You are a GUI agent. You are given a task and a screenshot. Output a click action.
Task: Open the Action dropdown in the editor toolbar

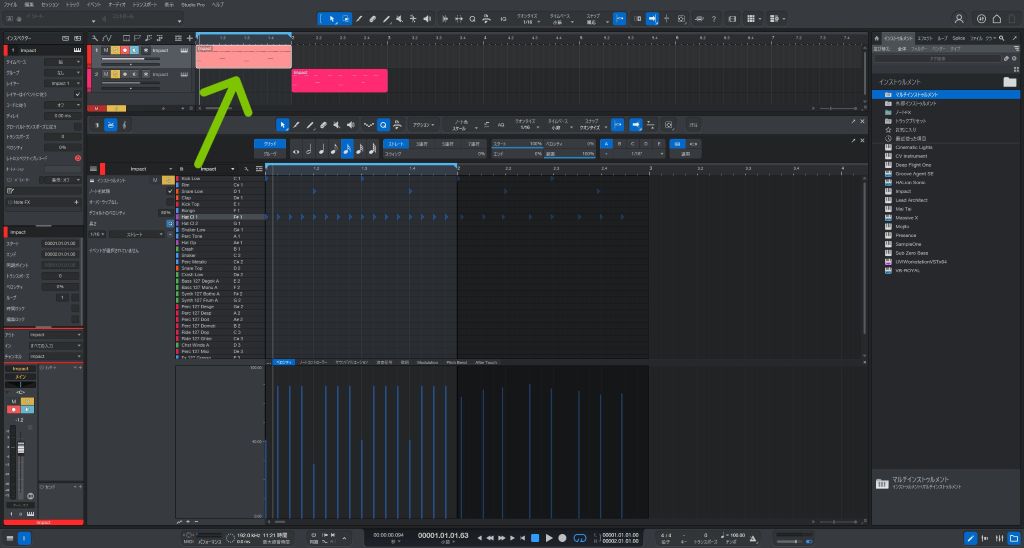click(423, 124)
